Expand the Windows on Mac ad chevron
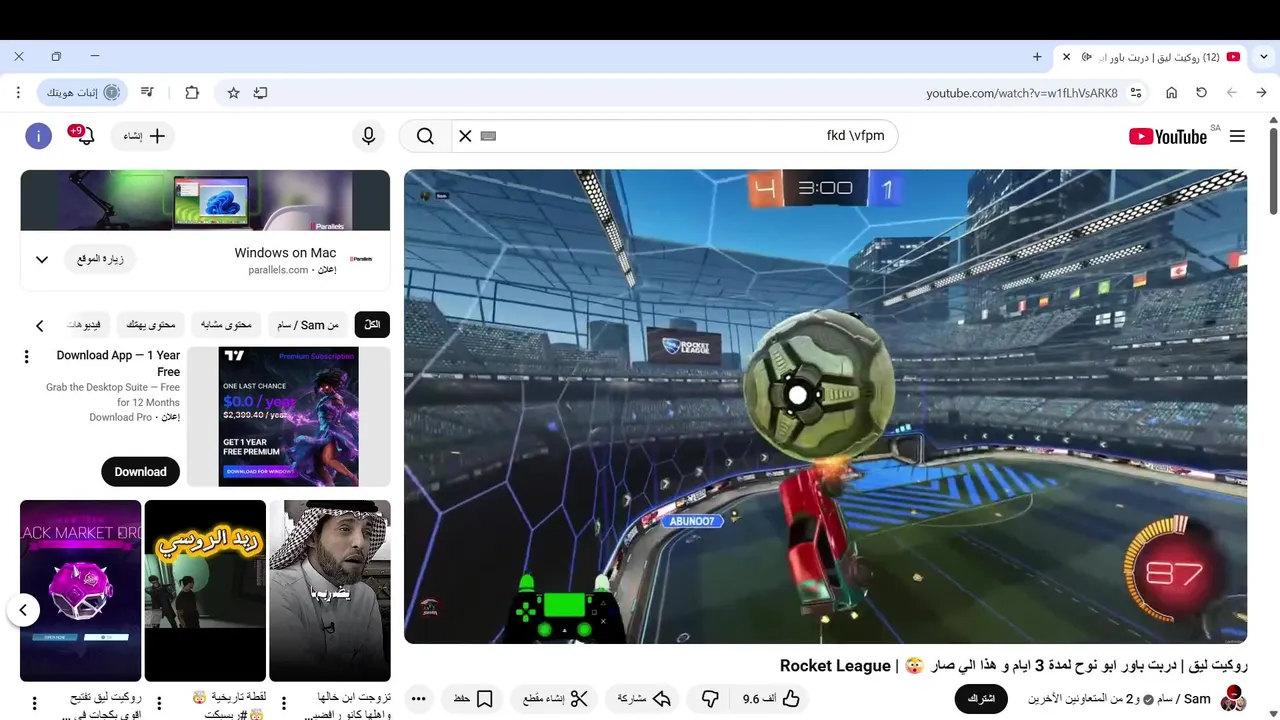Screen dimensions: 1280x720 point(42,260)
